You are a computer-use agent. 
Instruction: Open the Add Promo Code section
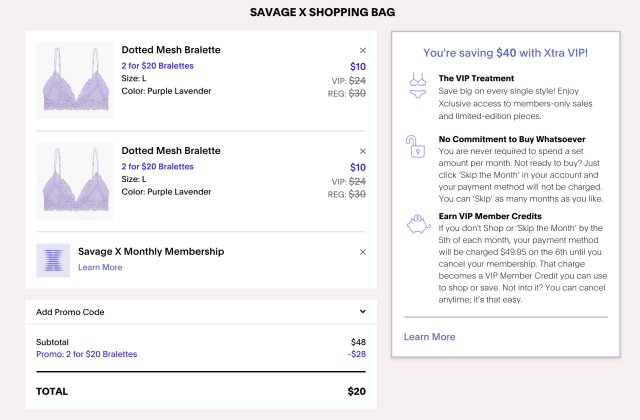coord(70,312)
